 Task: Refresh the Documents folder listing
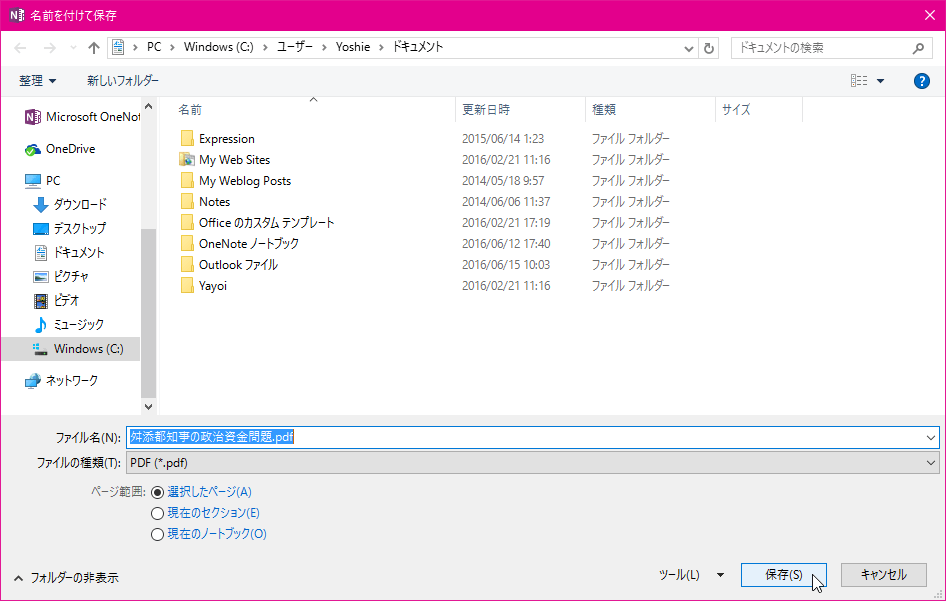coord(709,48)
